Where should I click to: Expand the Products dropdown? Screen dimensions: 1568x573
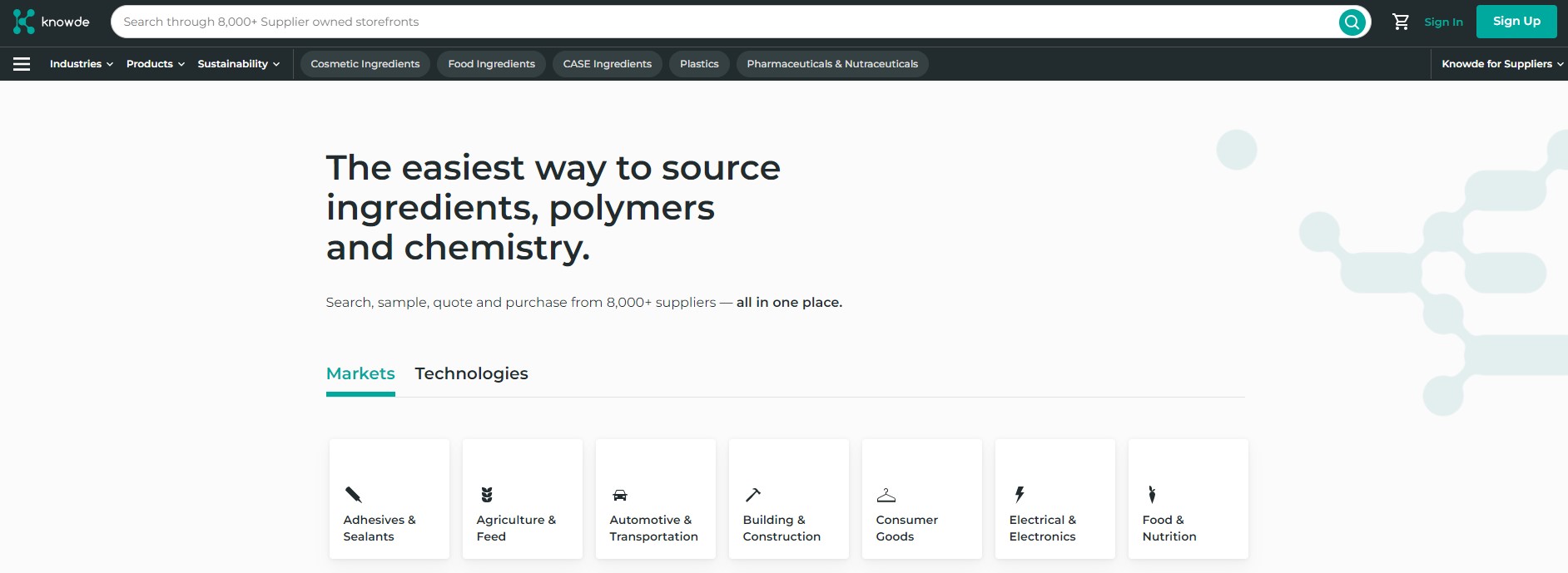click(x=155, y=64)
